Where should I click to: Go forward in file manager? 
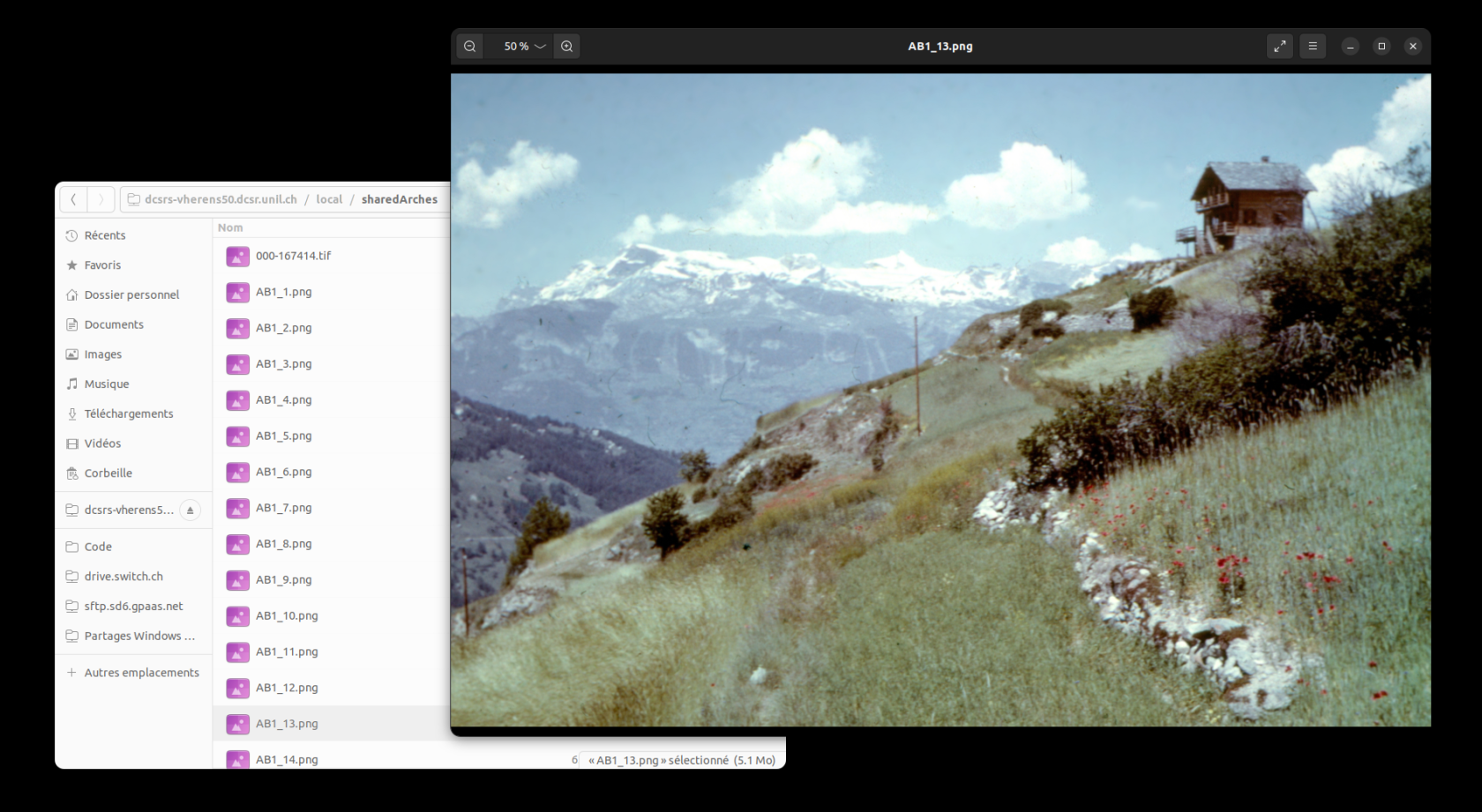(101, 200)
